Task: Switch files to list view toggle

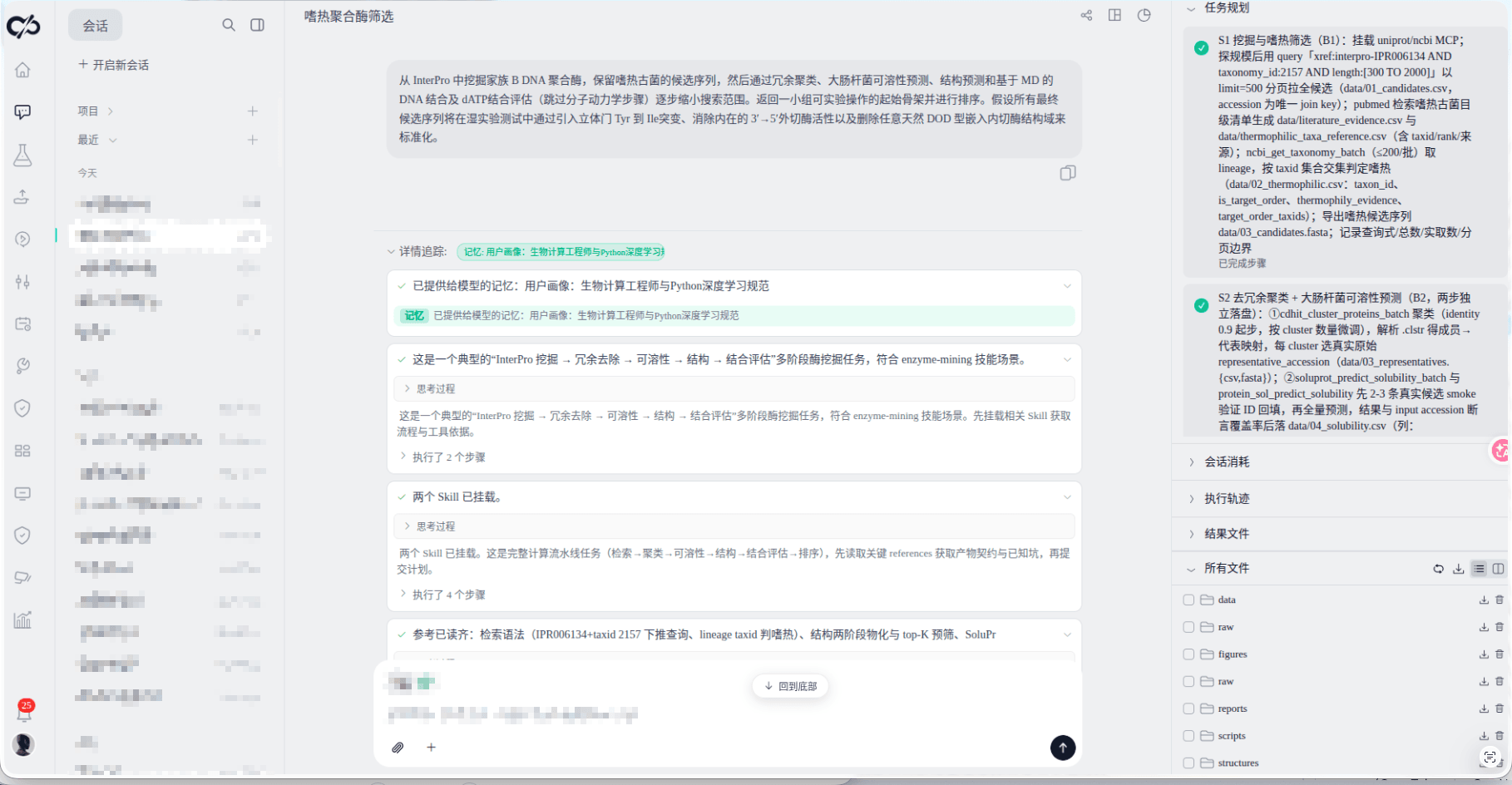Action: tap(1479, 569)
